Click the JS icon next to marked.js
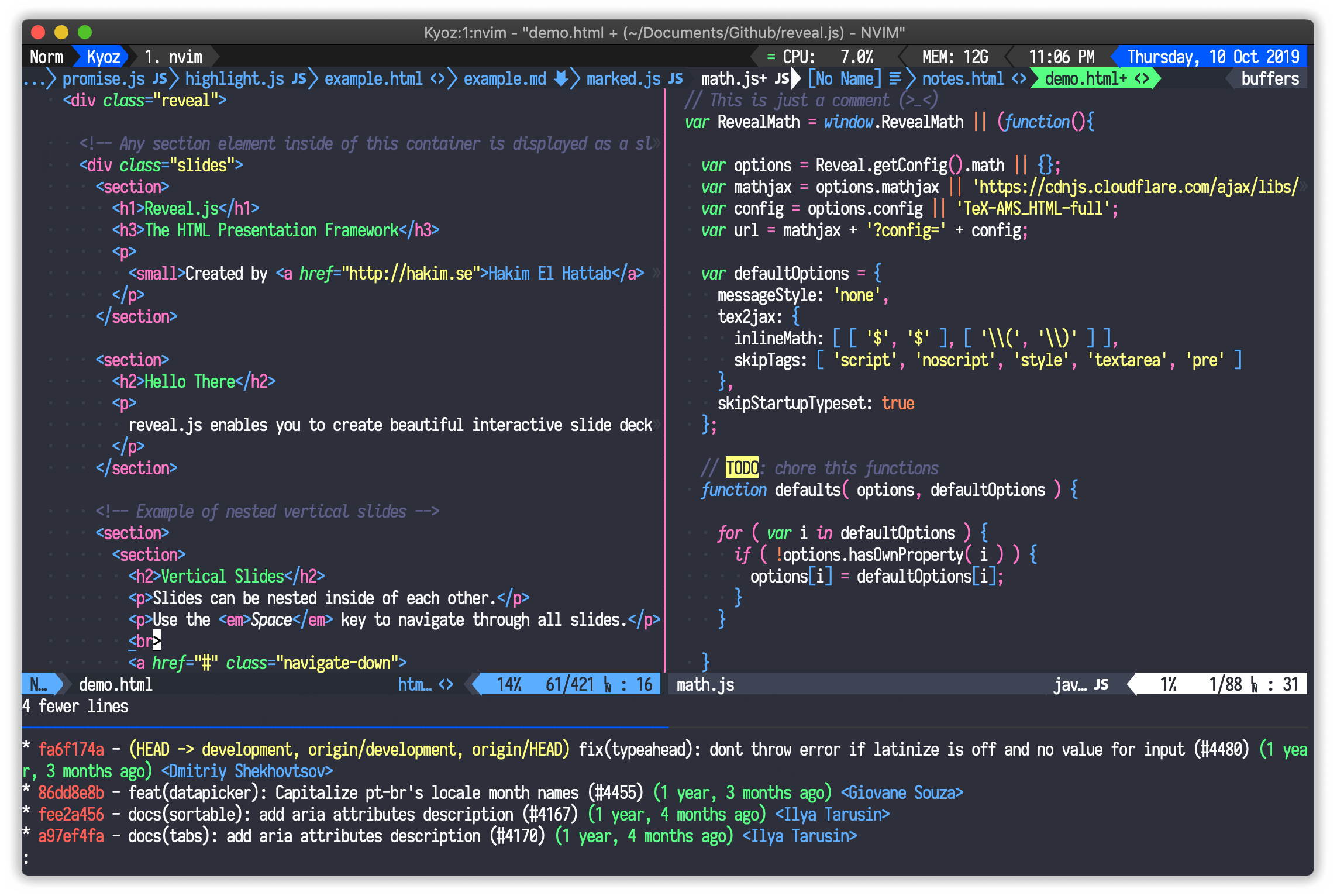Image resolution: width=1337 pixels, height=896 pixels. coord(676,79)
